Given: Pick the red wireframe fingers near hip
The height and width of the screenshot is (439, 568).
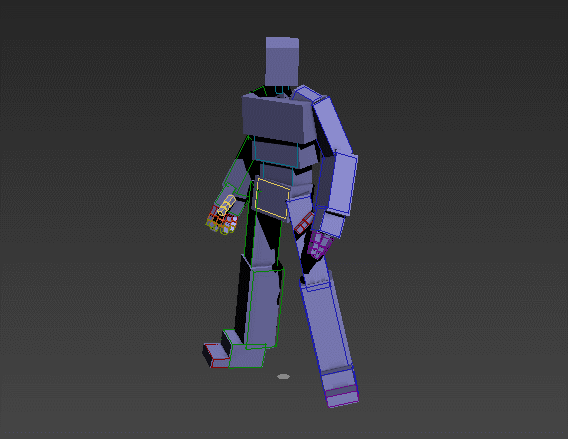Looking at the screenshot, I should point(304,223).
